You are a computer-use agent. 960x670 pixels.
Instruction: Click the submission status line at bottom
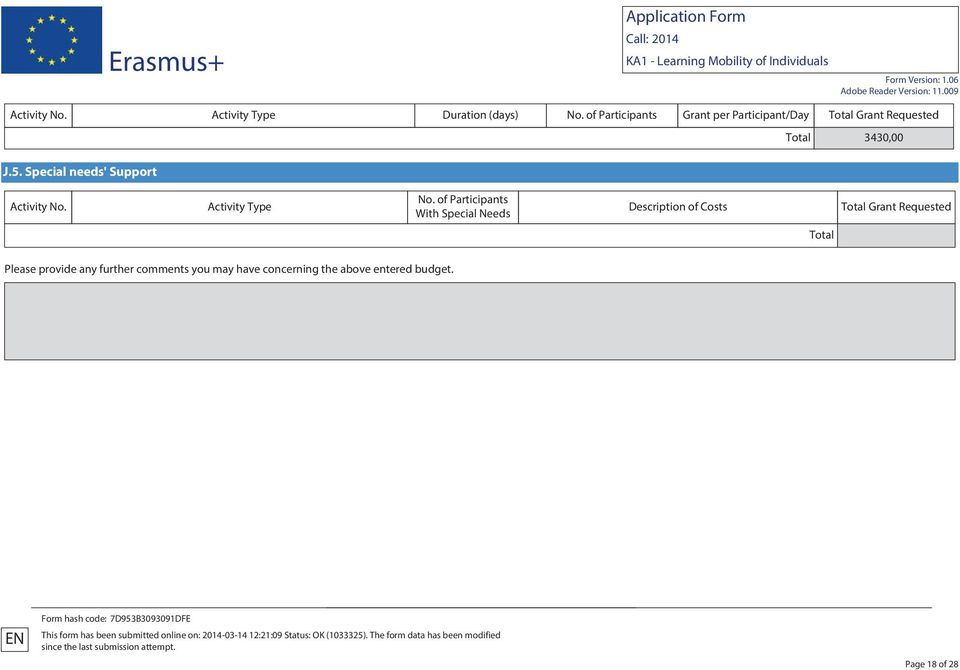[x=271, y=641]
